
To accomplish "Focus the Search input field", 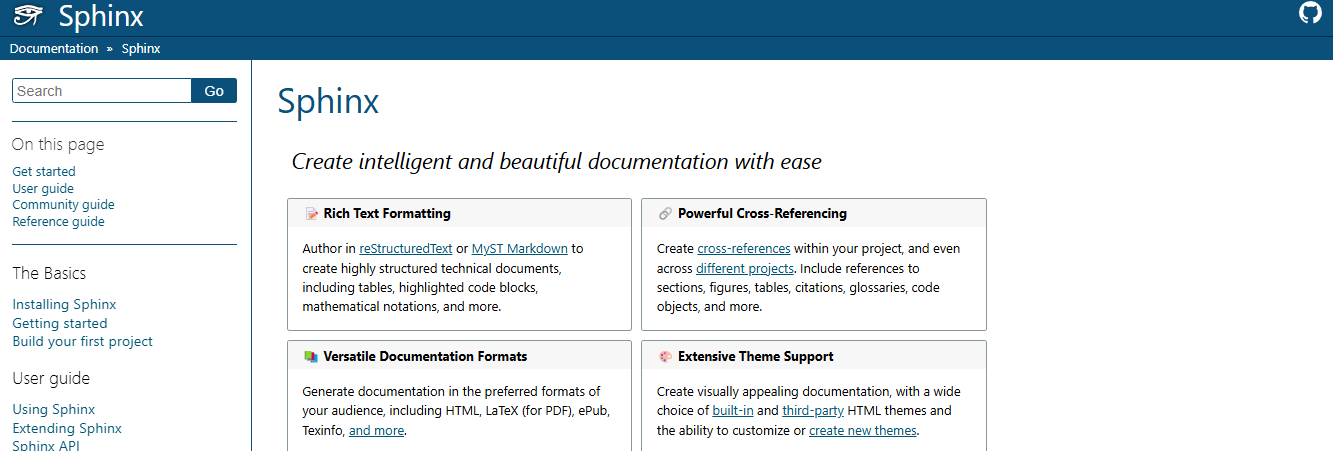I will (x=102, y=91).
